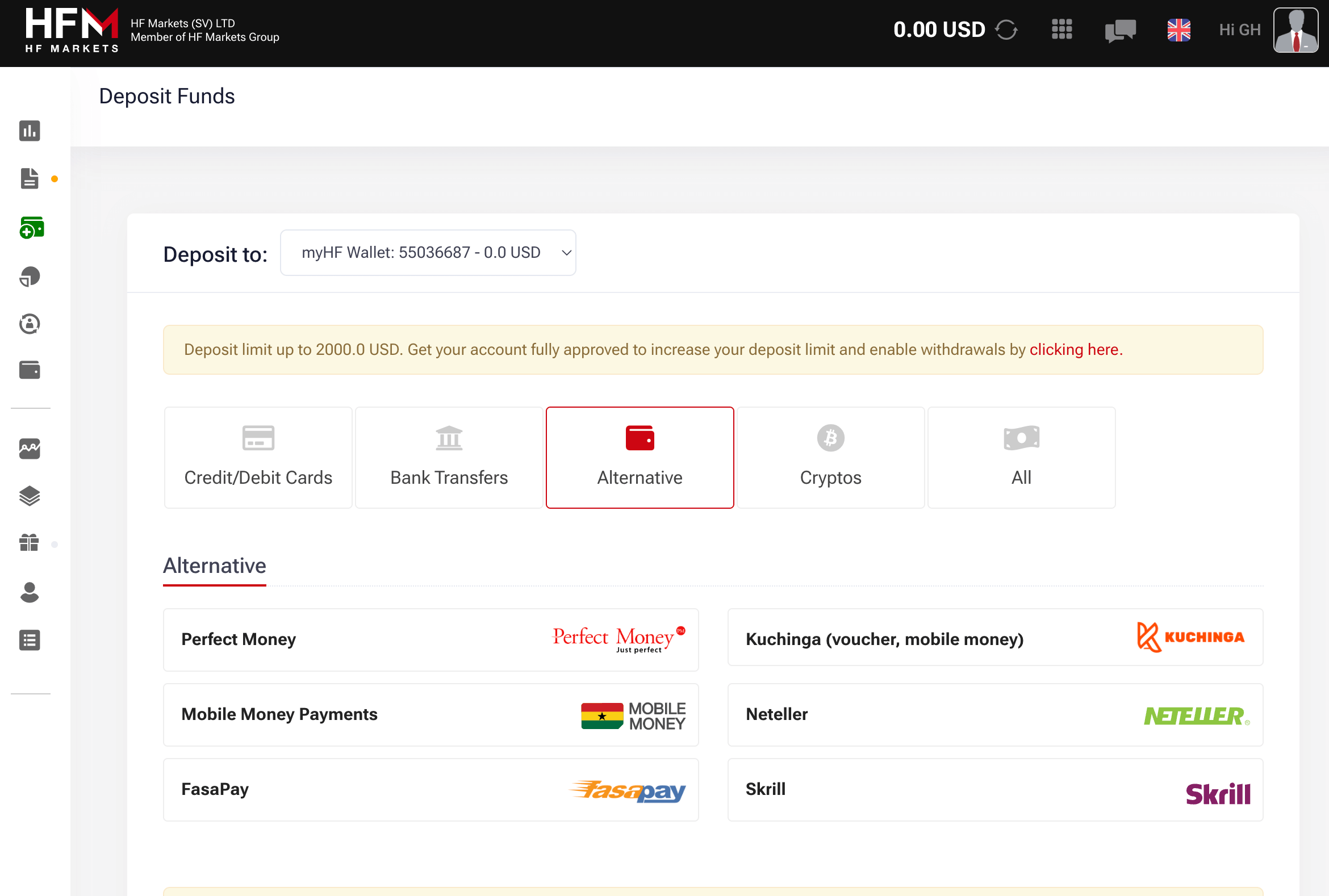Image resolution: width=1329 pixels, height=896 pixels.
Task: Click the user profile avatar icon
Action: (1297, 30)
